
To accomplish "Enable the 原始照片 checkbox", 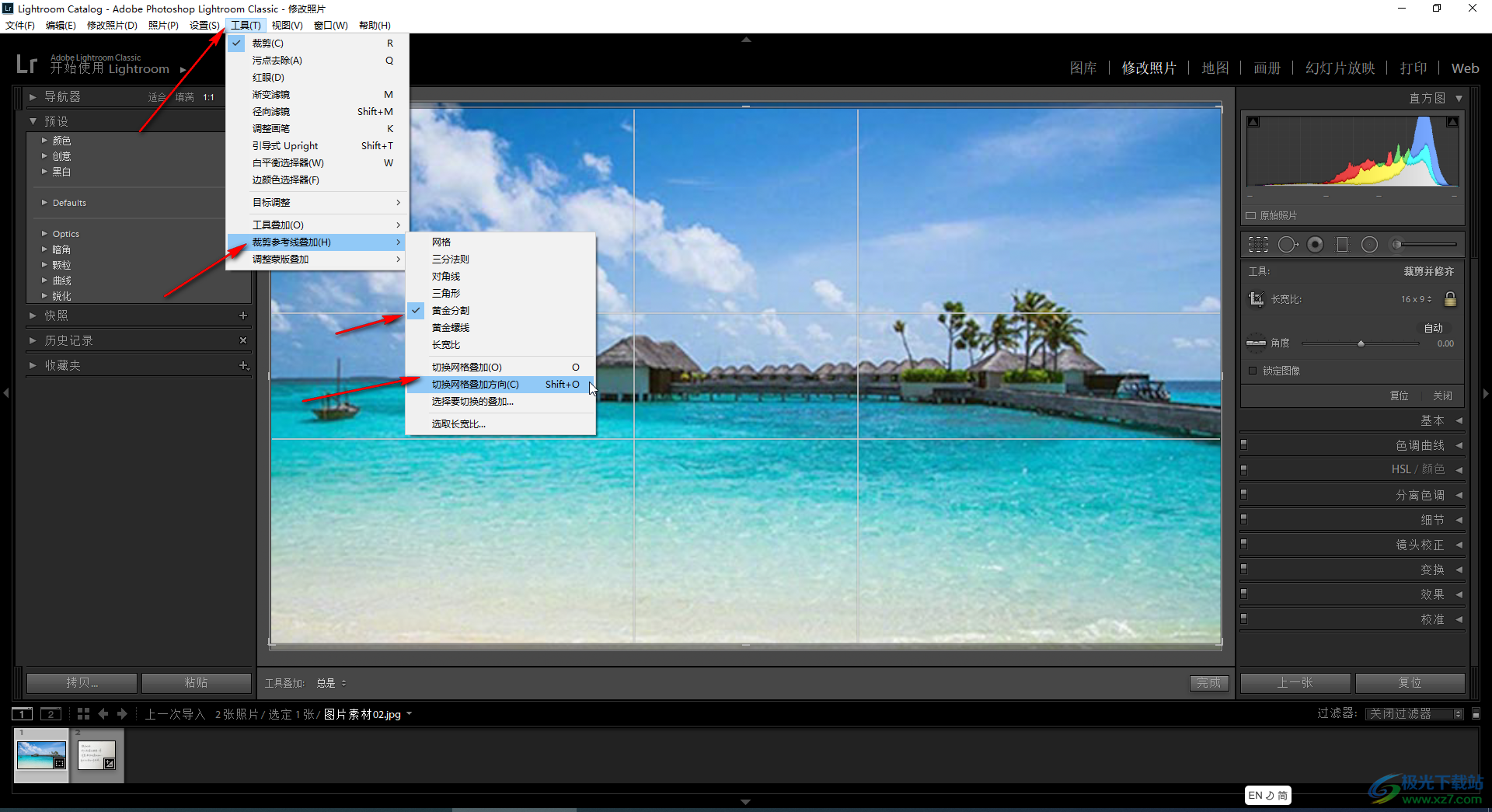I will [x=1251, y=215].
